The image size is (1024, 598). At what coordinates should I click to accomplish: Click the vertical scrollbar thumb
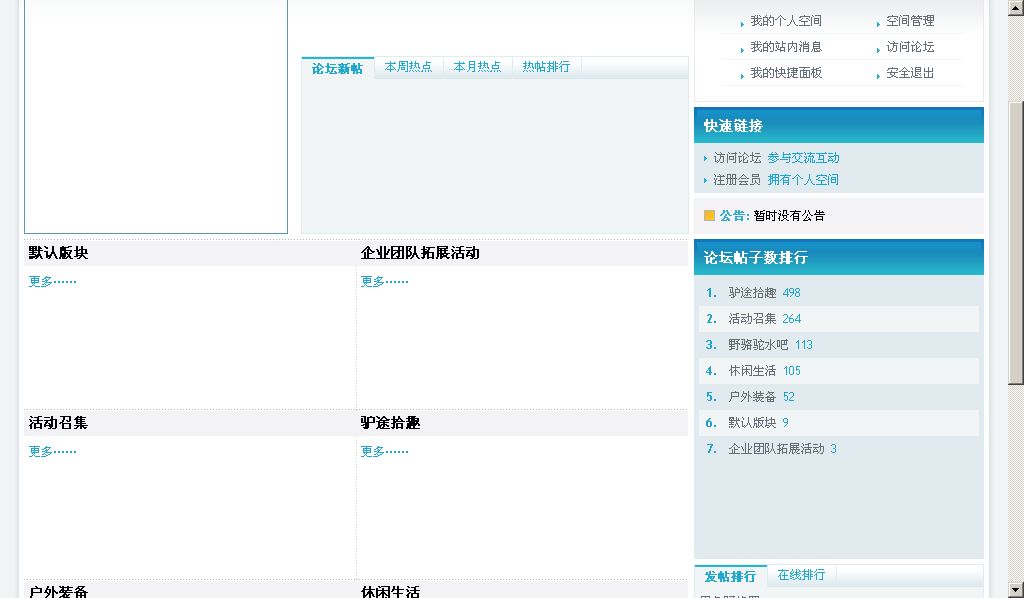click(x=1016, y=243)
